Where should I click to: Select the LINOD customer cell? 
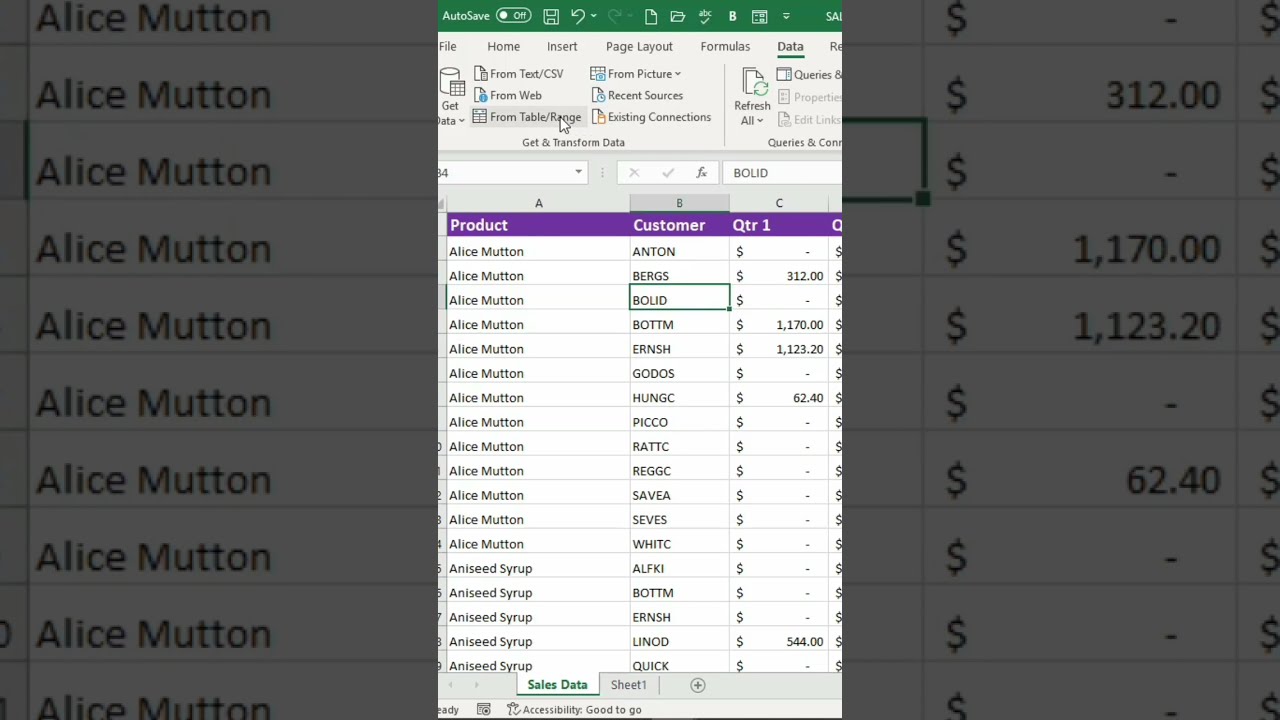(679, 642)
